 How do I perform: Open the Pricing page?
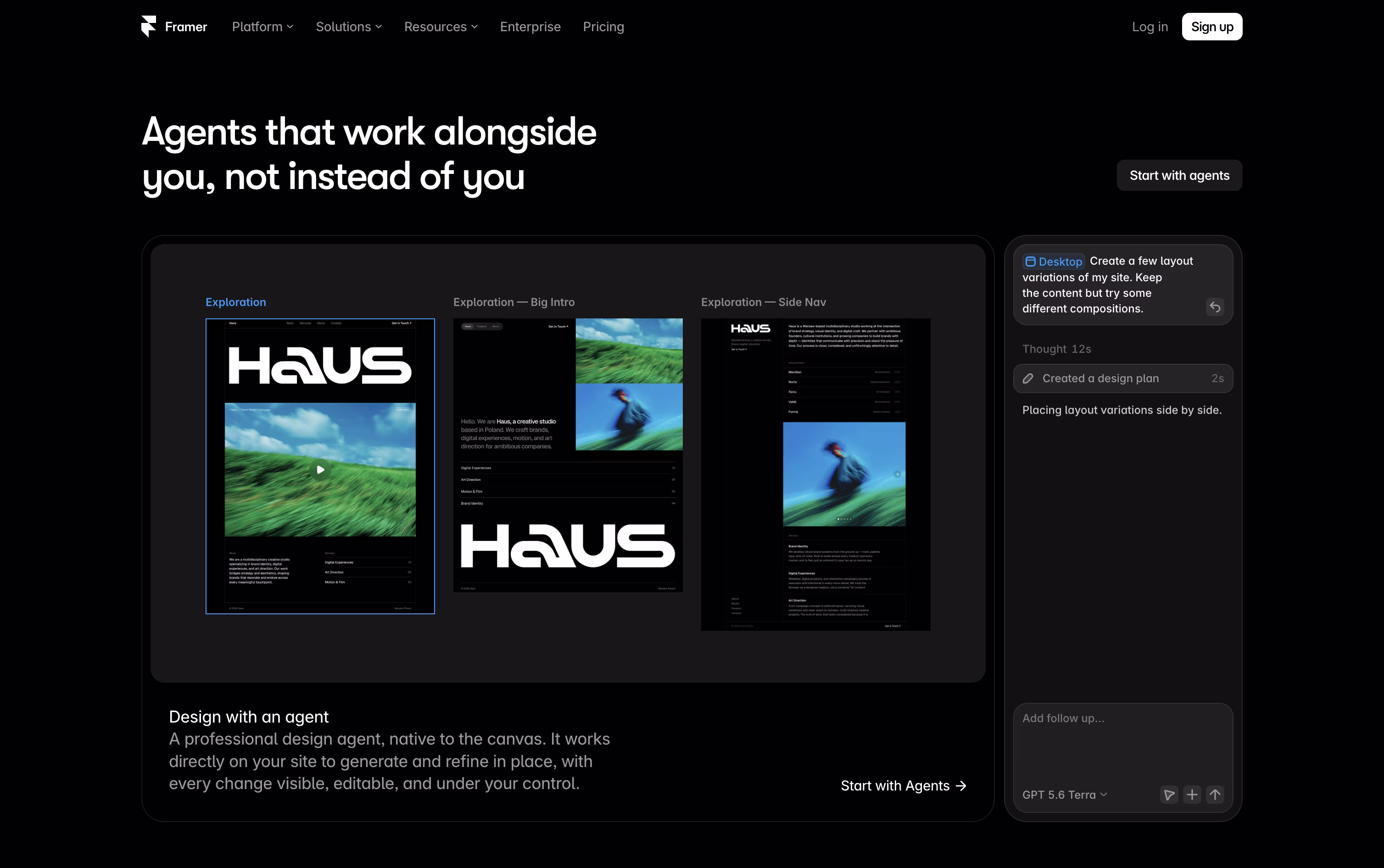603,27
